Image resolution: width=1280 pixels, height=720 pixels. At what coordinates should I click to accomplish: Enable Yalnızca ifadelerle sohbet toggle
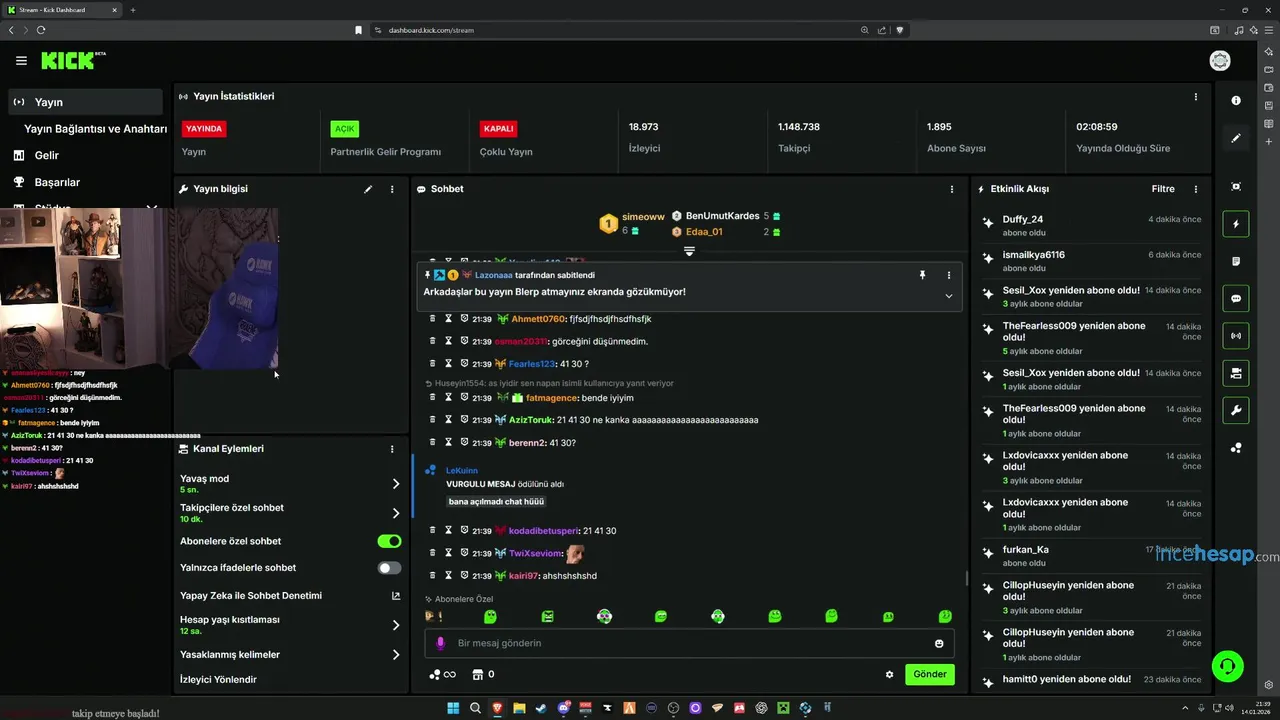click(389, 568)
